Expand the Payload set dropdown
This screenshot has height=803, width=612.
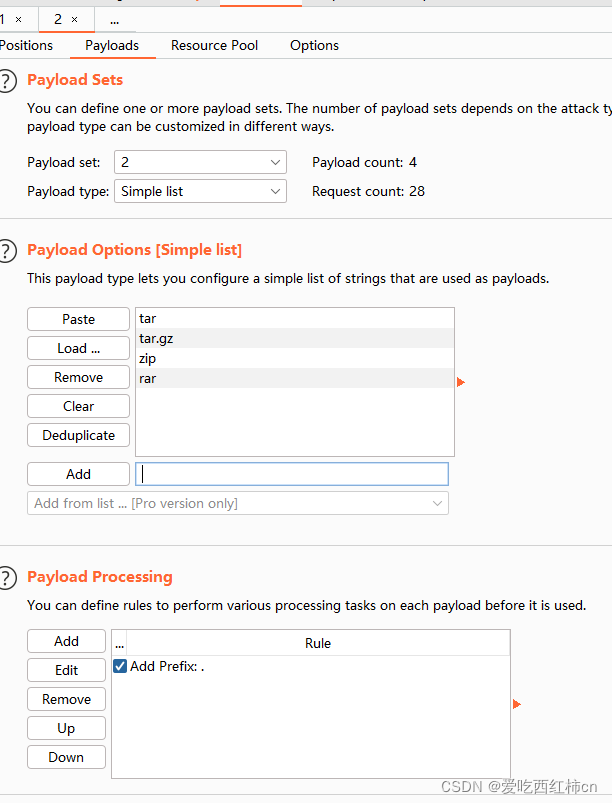coord(200,162)
